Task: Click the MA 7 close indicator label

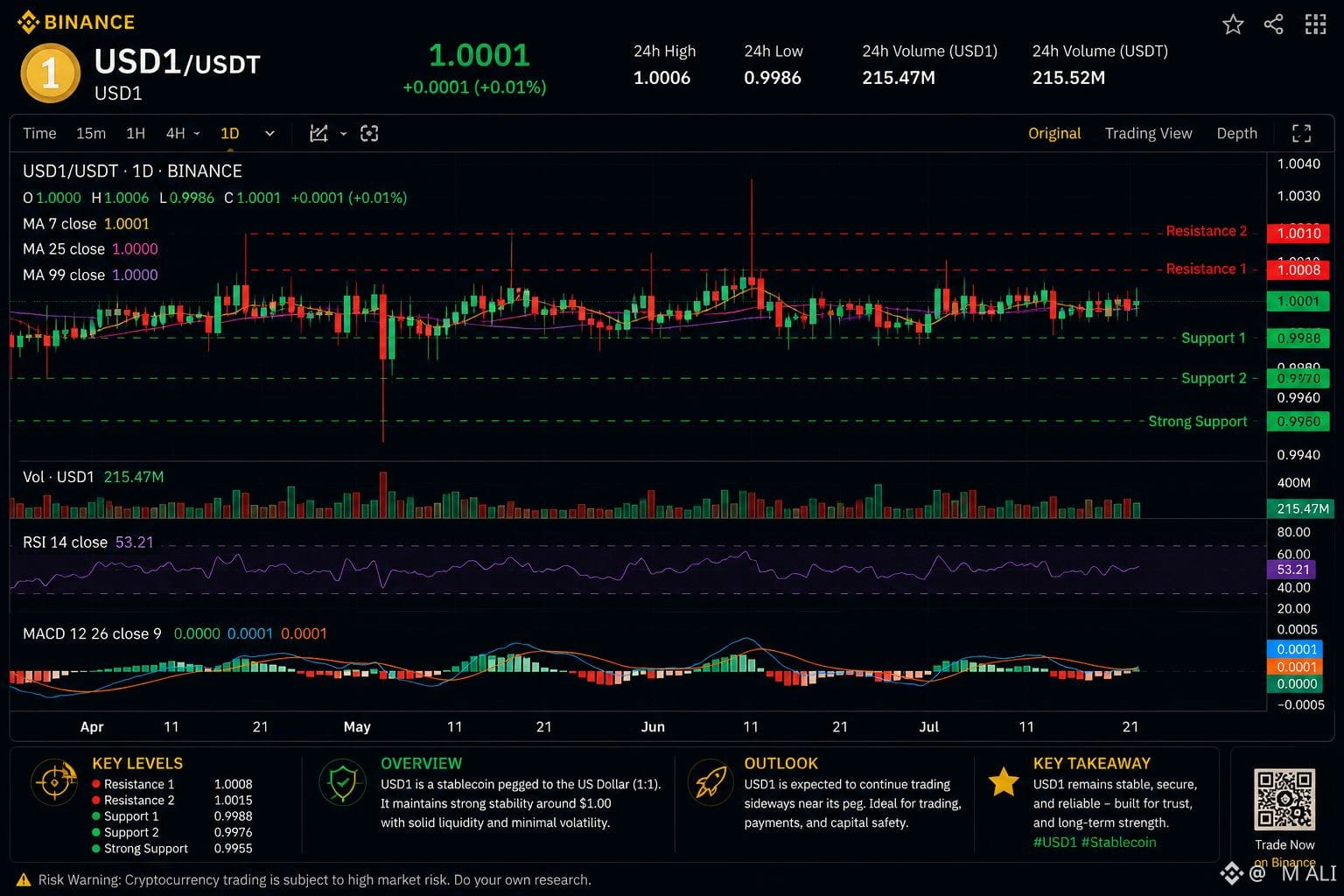Action: click(59, 223)
